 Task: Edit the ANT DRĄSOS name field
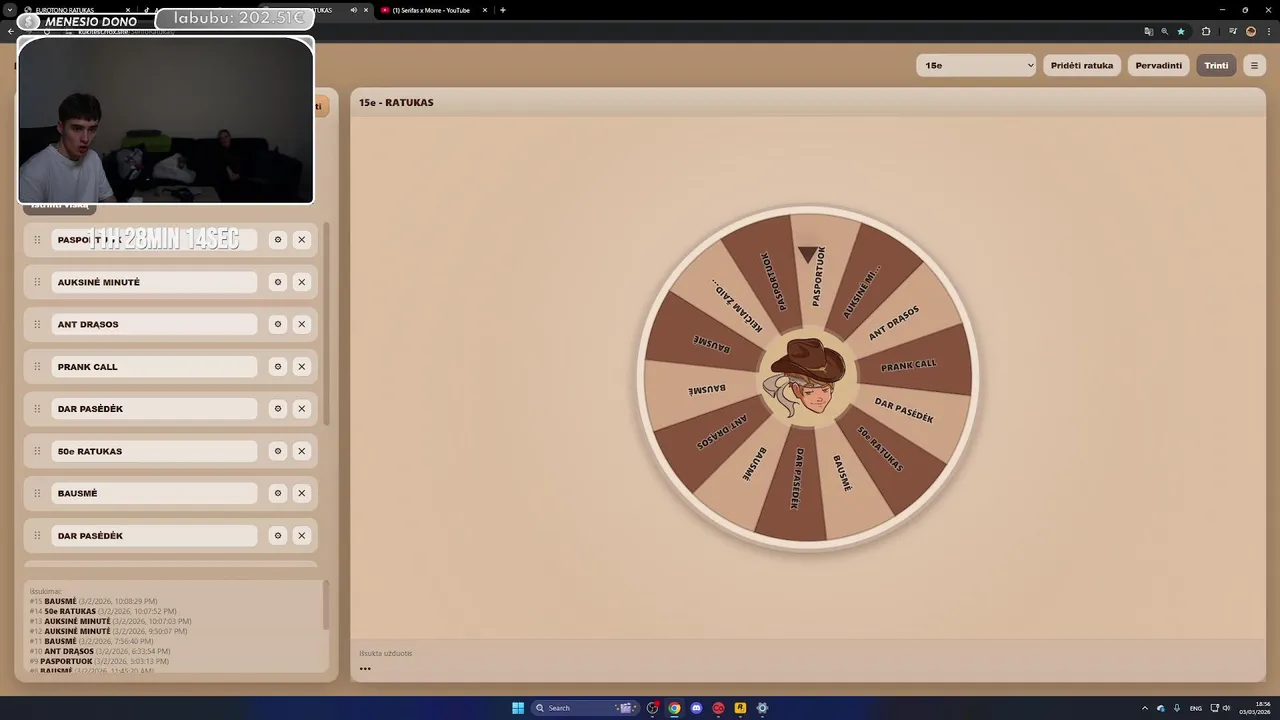(154, 324)
